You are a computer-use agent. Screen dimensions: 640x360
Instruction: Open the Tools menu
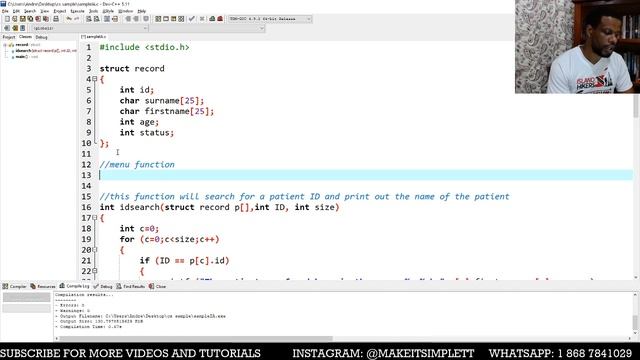coord(93,11)
